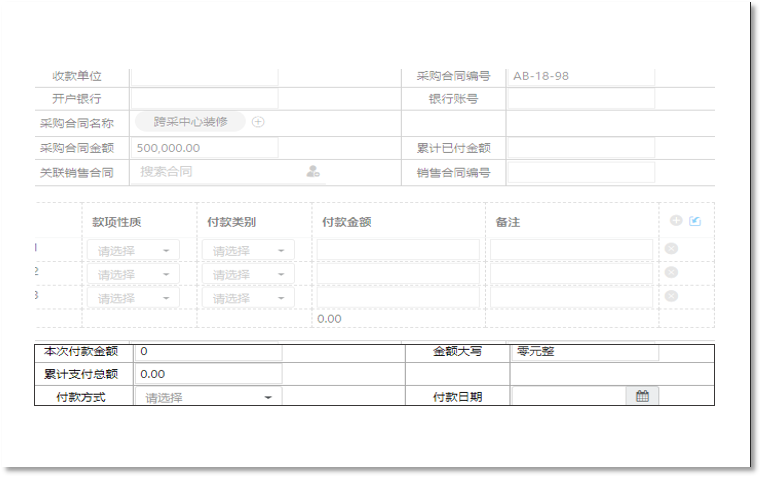Remove the second table row via its delete icon
The image size is (761, 477).
coord(671,272)
